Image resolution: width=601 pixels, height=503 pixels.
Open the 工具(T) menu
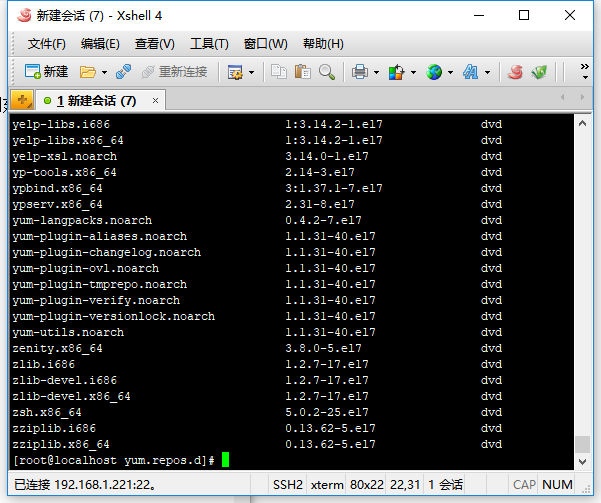click(209, 44)
